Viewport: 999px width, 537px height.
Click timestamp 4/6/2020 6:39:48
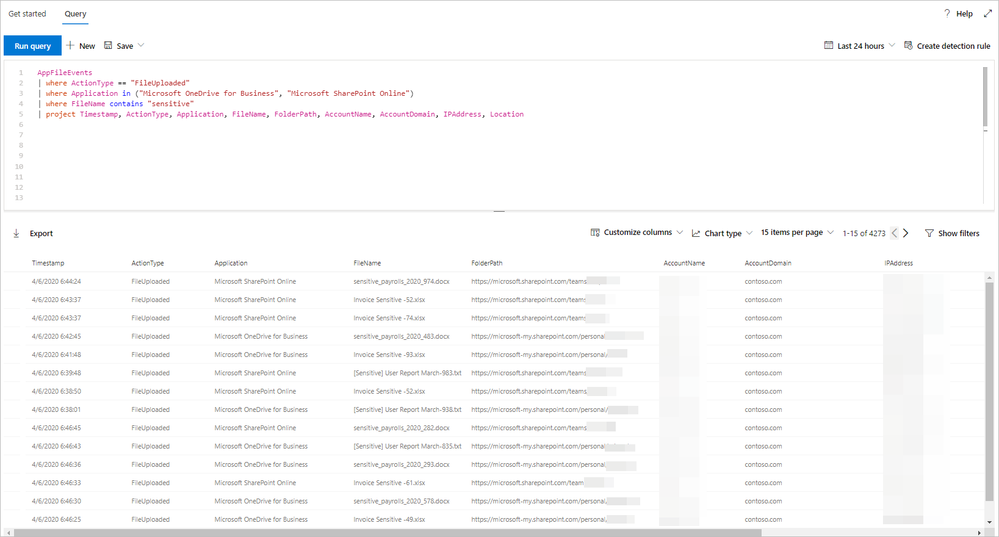[56, 373]
